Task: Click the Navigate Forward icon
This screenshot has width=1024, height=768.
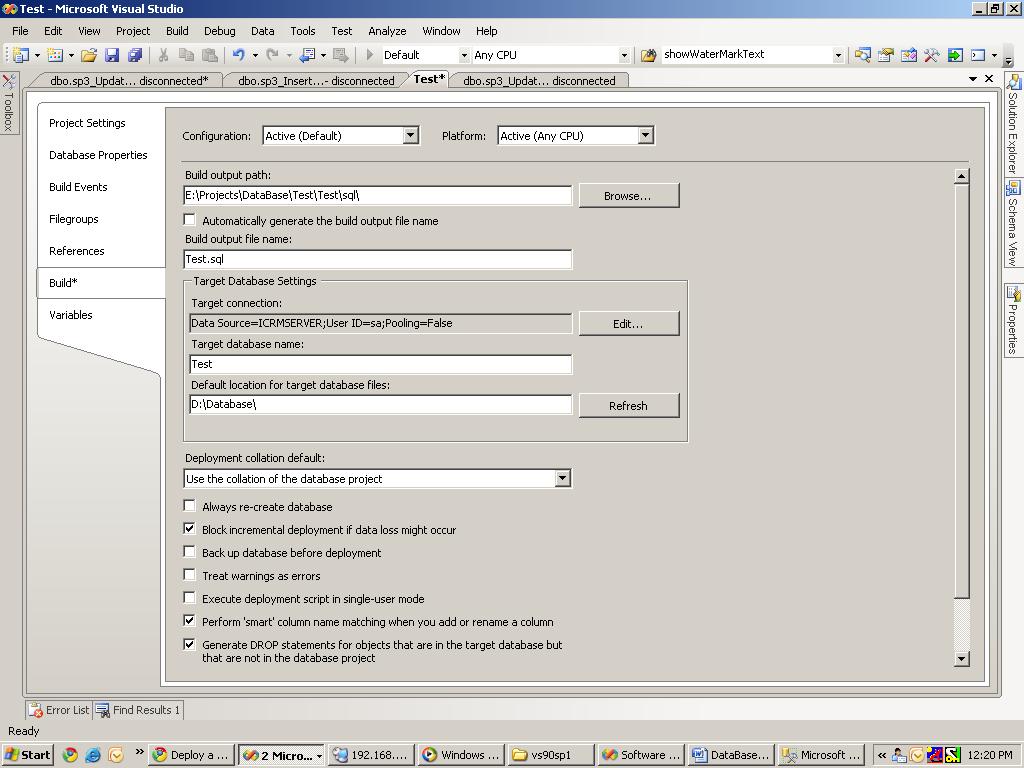Action: pyautogui.click(x=340, y=56)
